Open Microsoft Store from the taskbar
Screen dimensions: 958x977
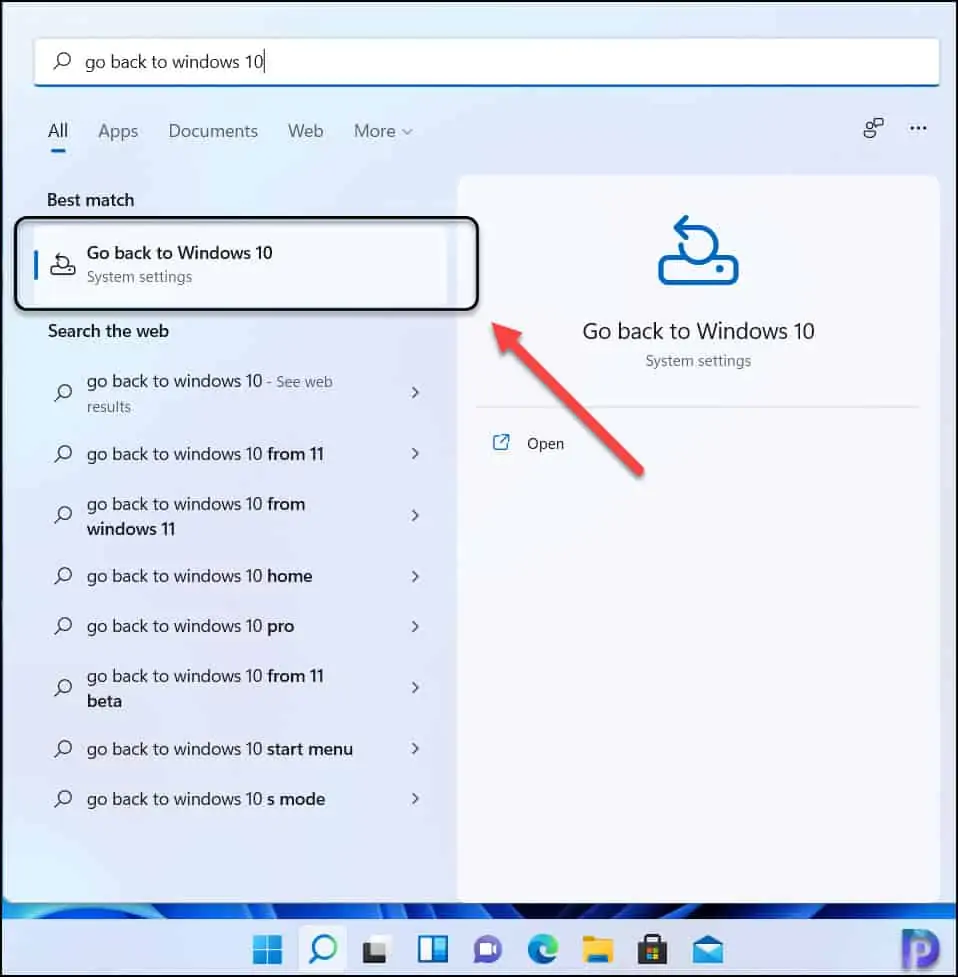(x=652, y=950)
